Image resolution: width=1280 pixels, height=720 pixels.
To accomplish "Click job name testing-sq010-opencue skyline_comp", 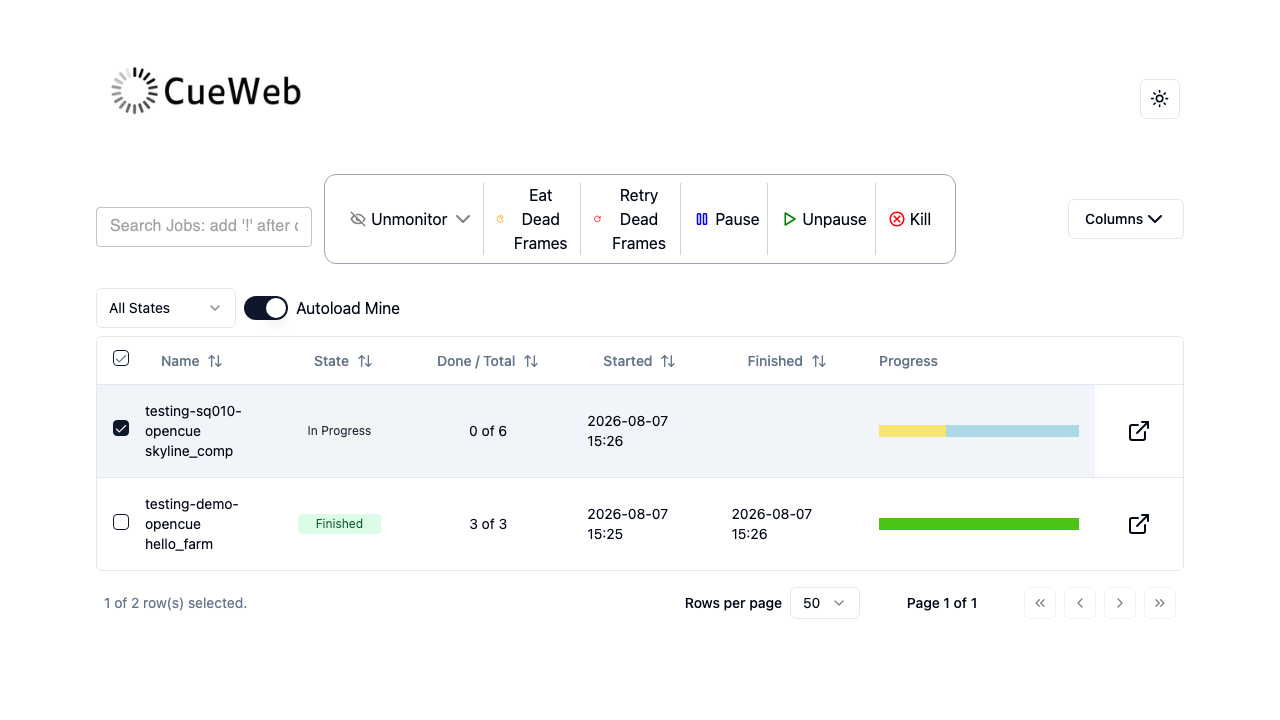I will coord(194,431).
